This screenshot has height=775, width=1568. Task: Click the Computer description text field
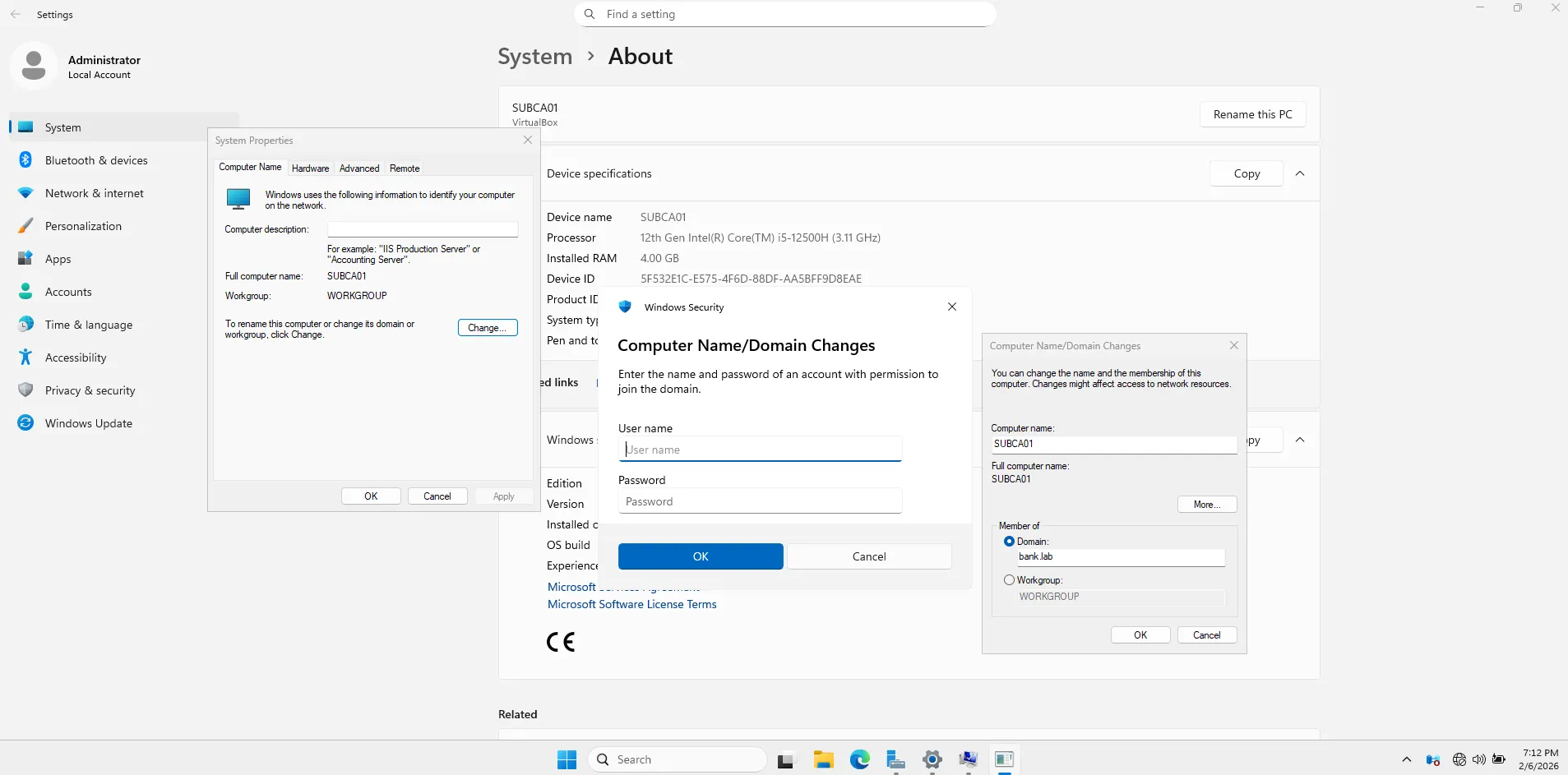coord(423,229)
